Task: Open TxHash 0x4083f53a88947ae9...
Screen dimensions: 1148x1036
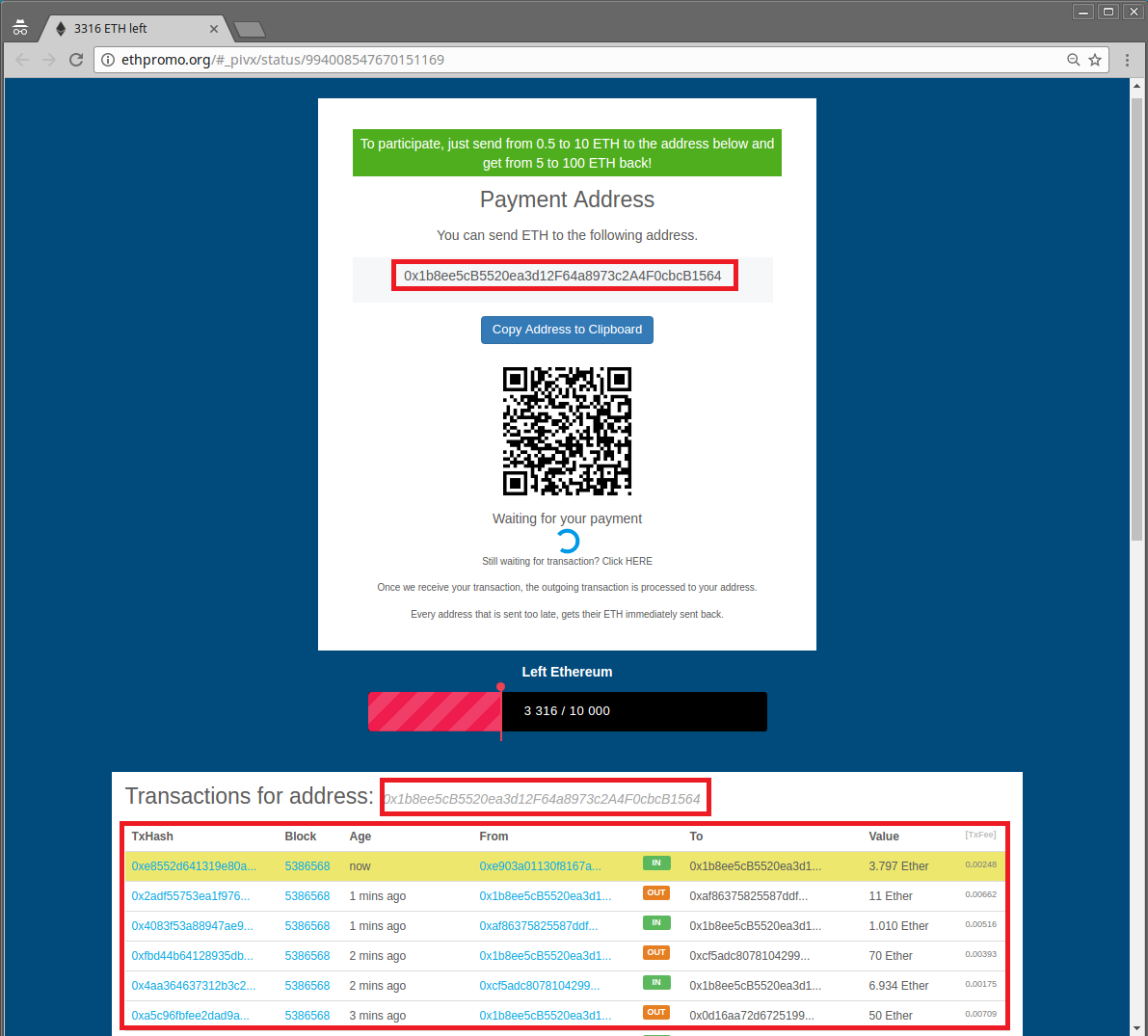Action: (x=192, y=926)
